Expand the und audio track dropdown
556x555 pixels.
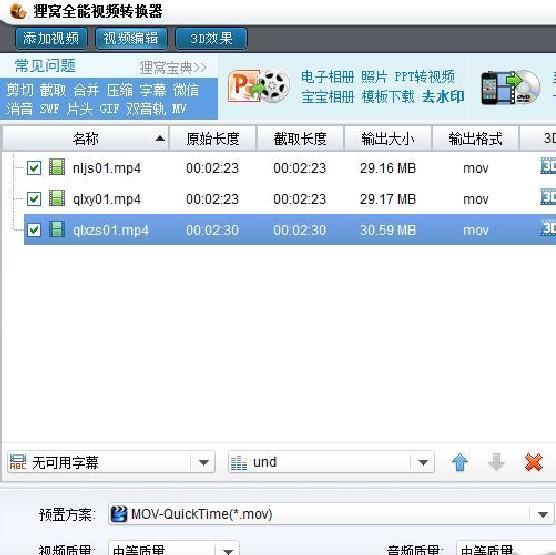(x=331, y=462)
